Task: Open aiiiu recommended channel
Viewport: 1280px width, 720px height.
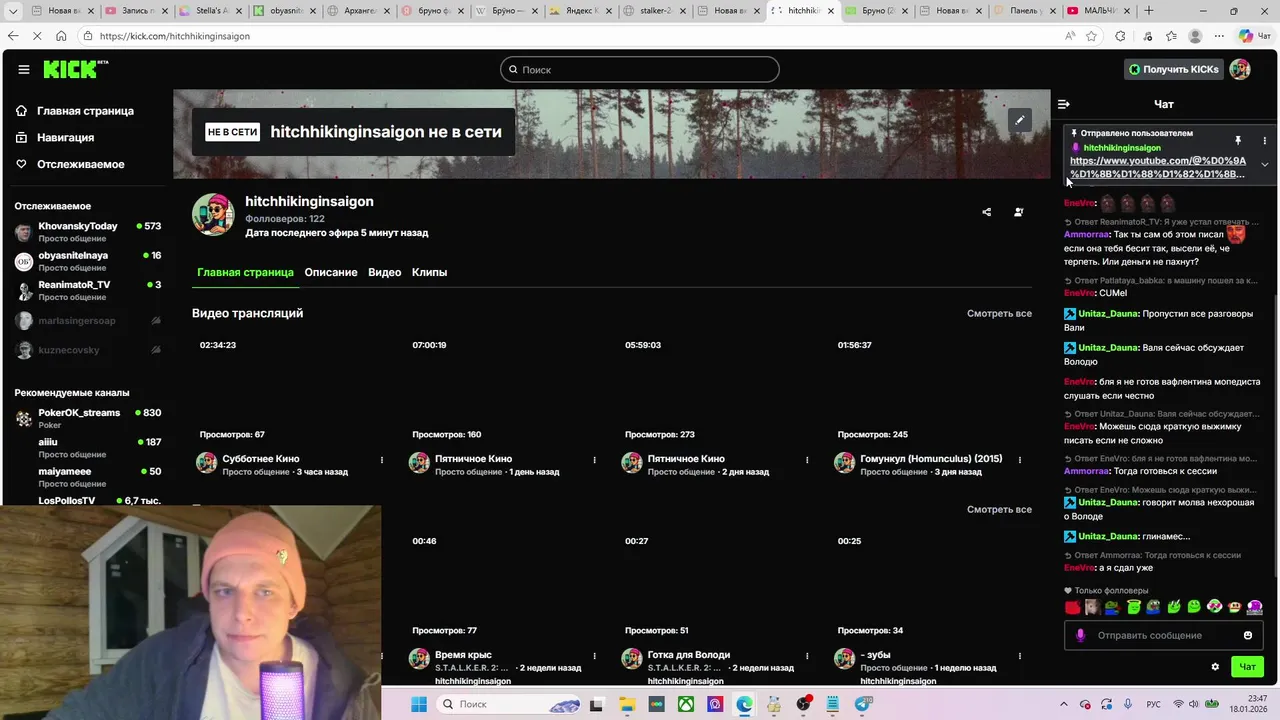Action: point(88,447)
